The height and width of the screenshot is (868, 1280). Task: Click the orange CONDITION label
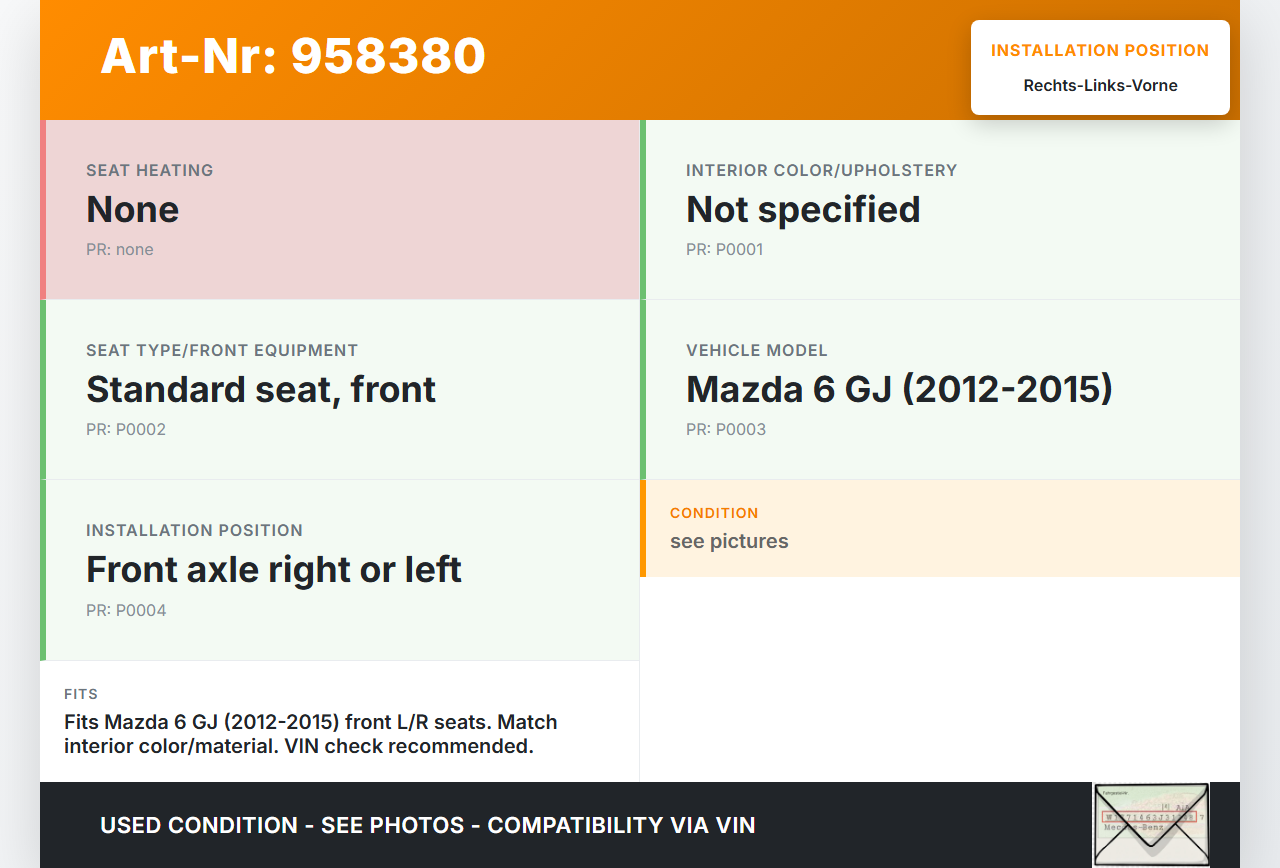coord(714,513)
